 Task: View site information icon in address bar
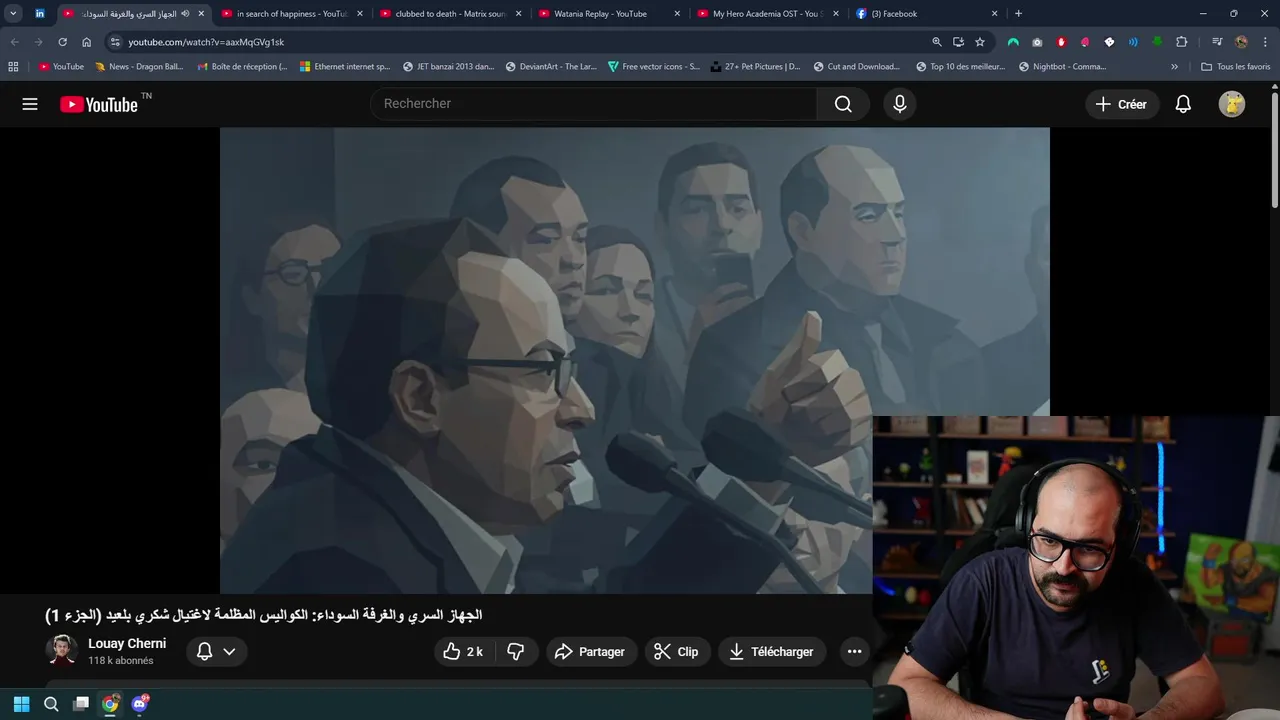click(x=115, y=42)
